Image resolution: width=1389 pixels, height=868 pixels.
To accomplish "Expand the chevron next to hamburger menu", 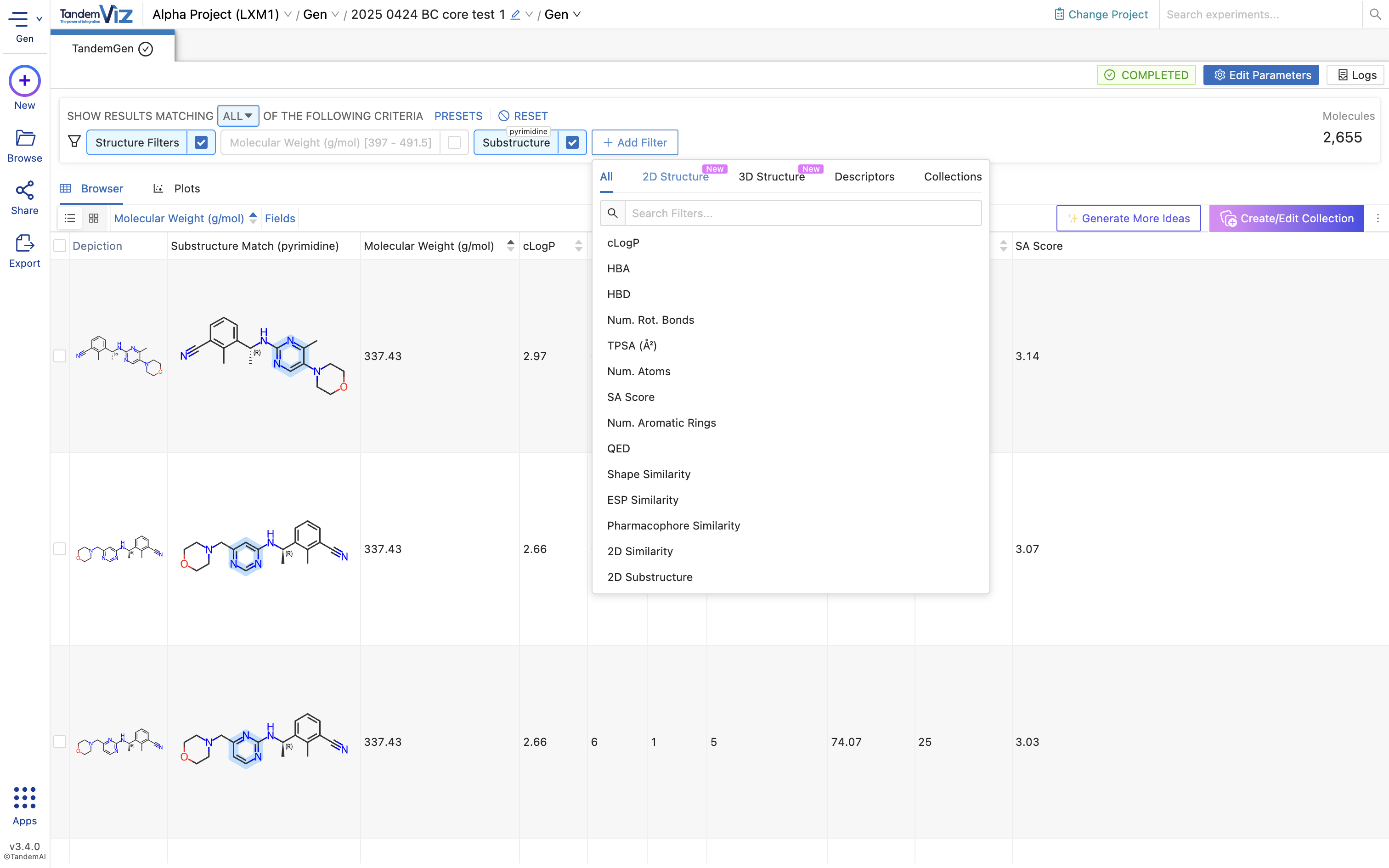I will coord(39,19).
